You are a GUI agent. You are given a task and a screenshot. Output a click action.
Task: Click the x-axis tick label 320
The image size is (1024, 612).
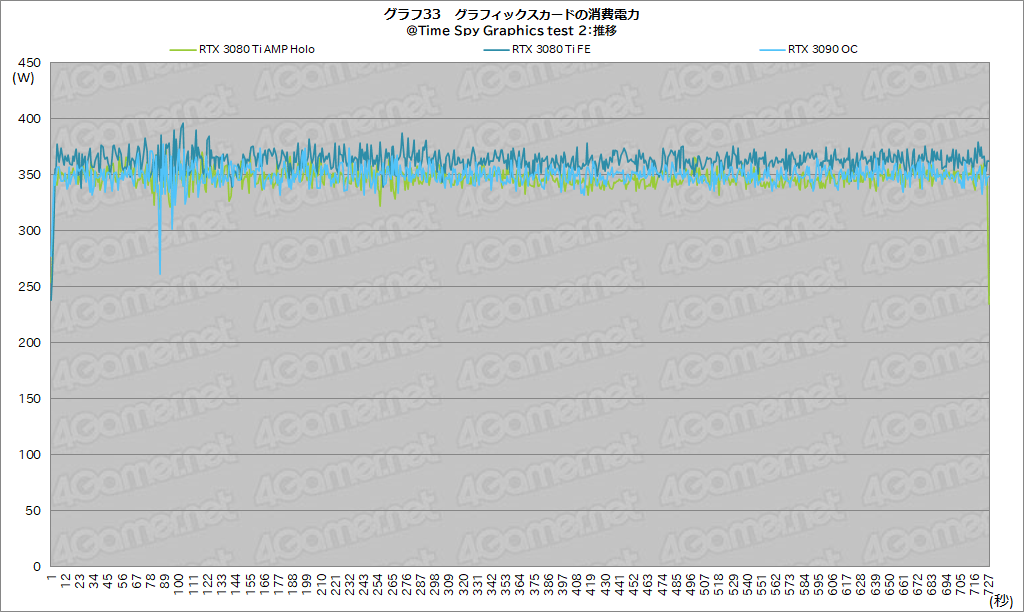pyautogui.click(x=463, y=584)
